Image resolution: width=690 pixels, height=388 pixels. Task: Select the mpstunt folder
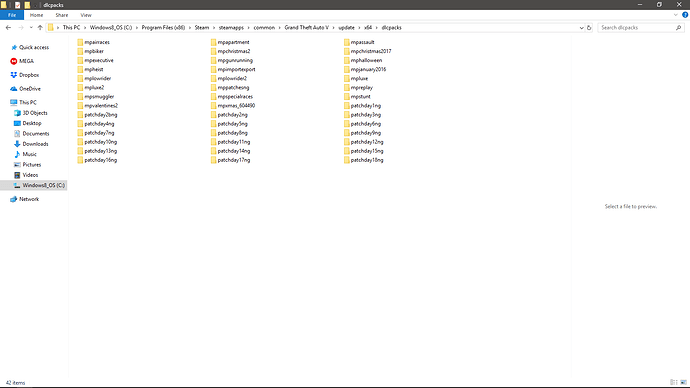click(x=357, y=97)
